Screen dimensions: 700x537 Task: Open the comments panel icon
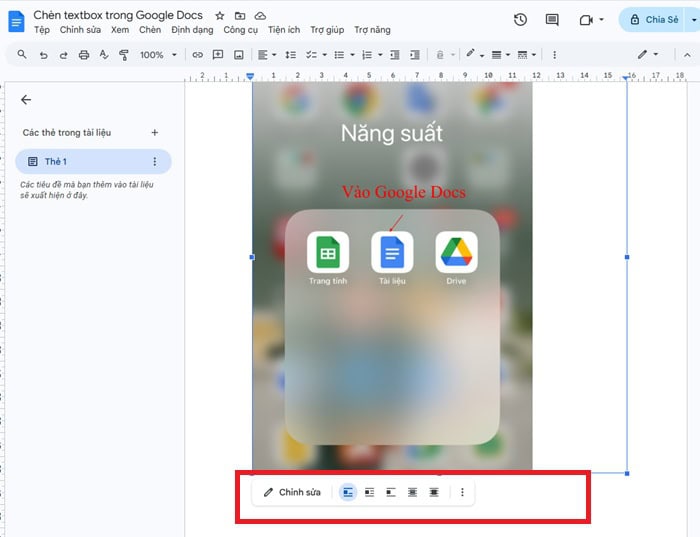click(552, 20)
